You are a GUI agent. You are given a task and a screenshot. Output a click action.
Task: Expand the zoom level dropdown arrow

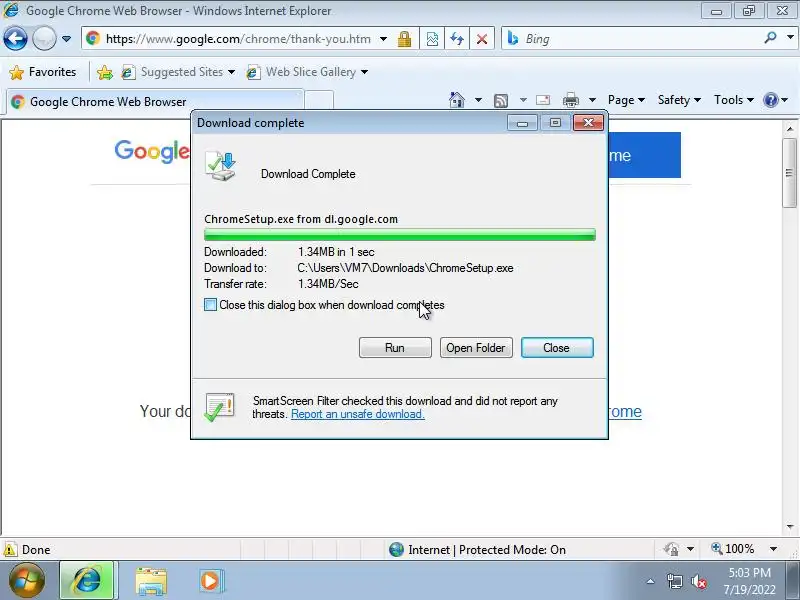tap(773, 549)
